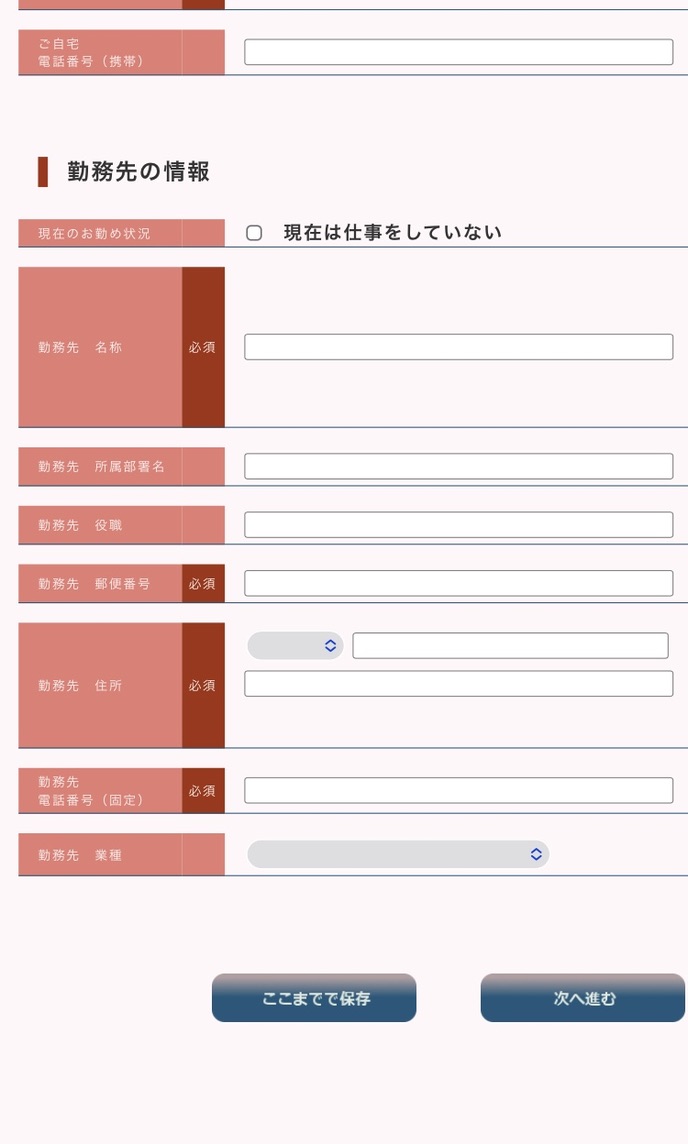Click the city field beside the prefecture dropdown
Viewport: 688px width, 1144px height.
click(x=511, y=646)
